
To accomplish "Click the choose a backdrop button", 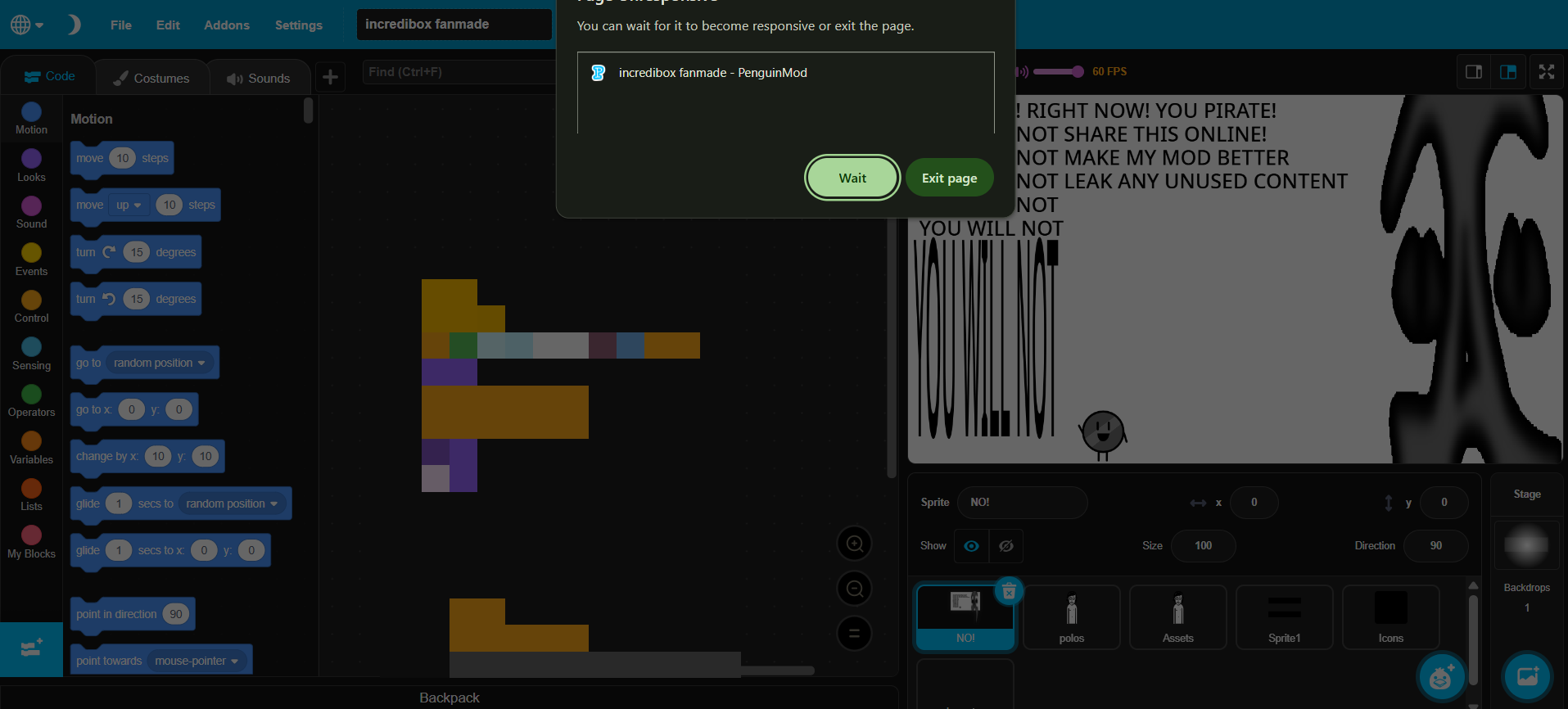I will (x=1528, y=676).
